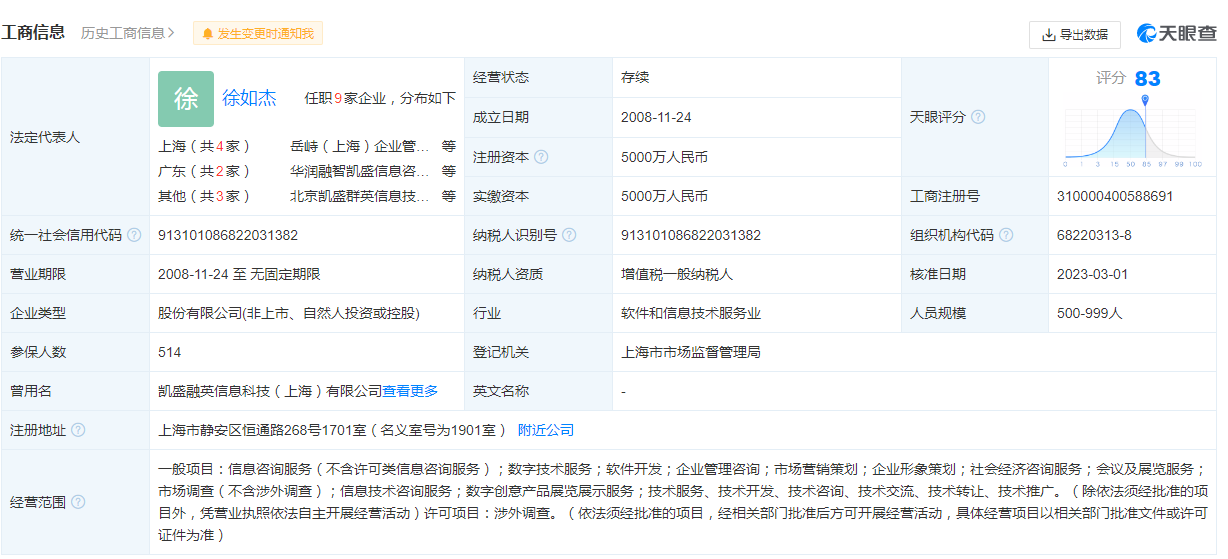
Task: Click the 导出数据 export button
Action: point(1074,34)
